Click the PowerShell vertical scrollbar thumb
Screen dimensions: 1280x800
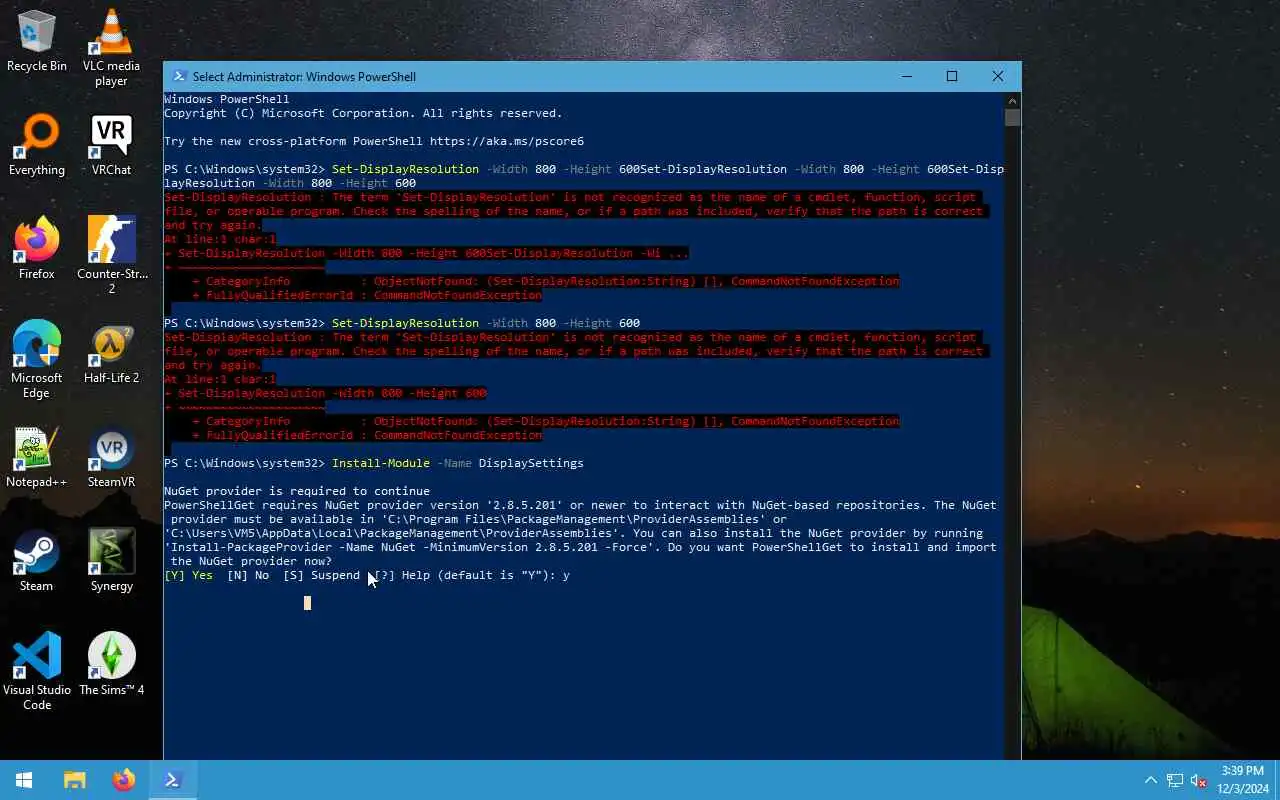1013,117
